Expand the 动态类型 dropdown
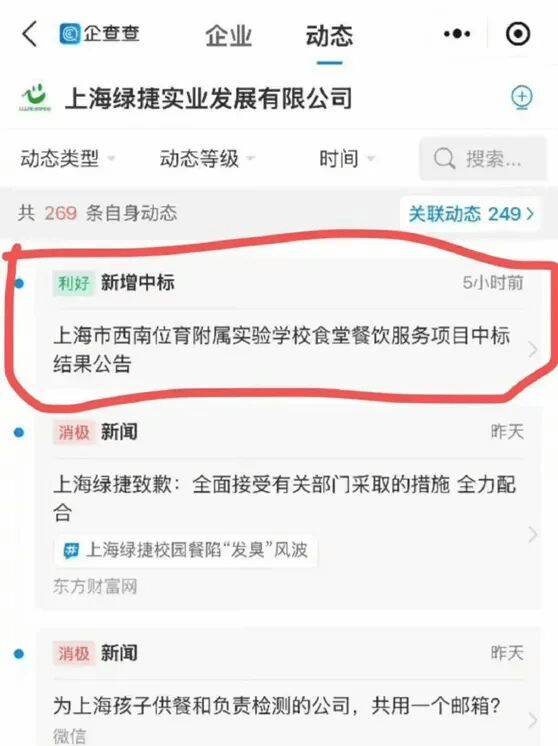558x746 pixels. [67, 158]
